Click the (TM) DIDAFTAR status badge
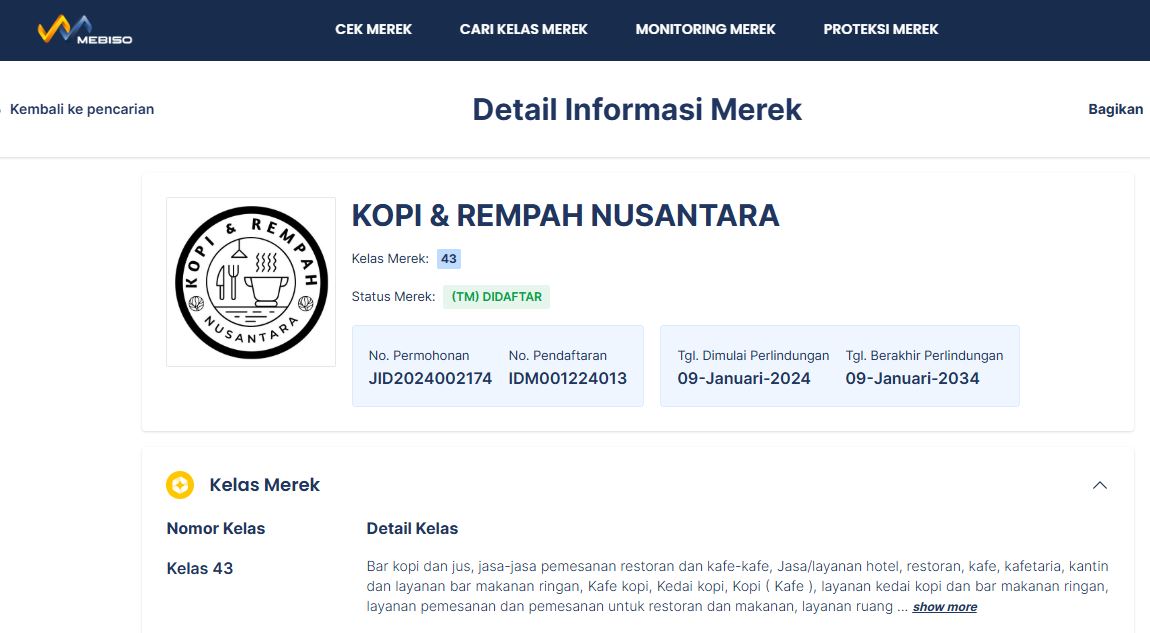This screenshot has width=1150, height=633. [x=497, y=297]
